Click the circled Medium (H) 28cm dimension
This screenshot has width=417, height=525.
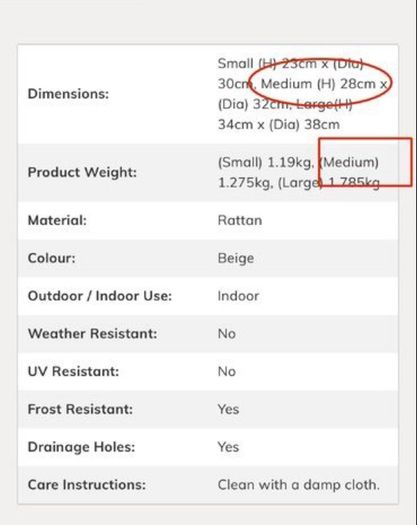[x=318, y=84]
